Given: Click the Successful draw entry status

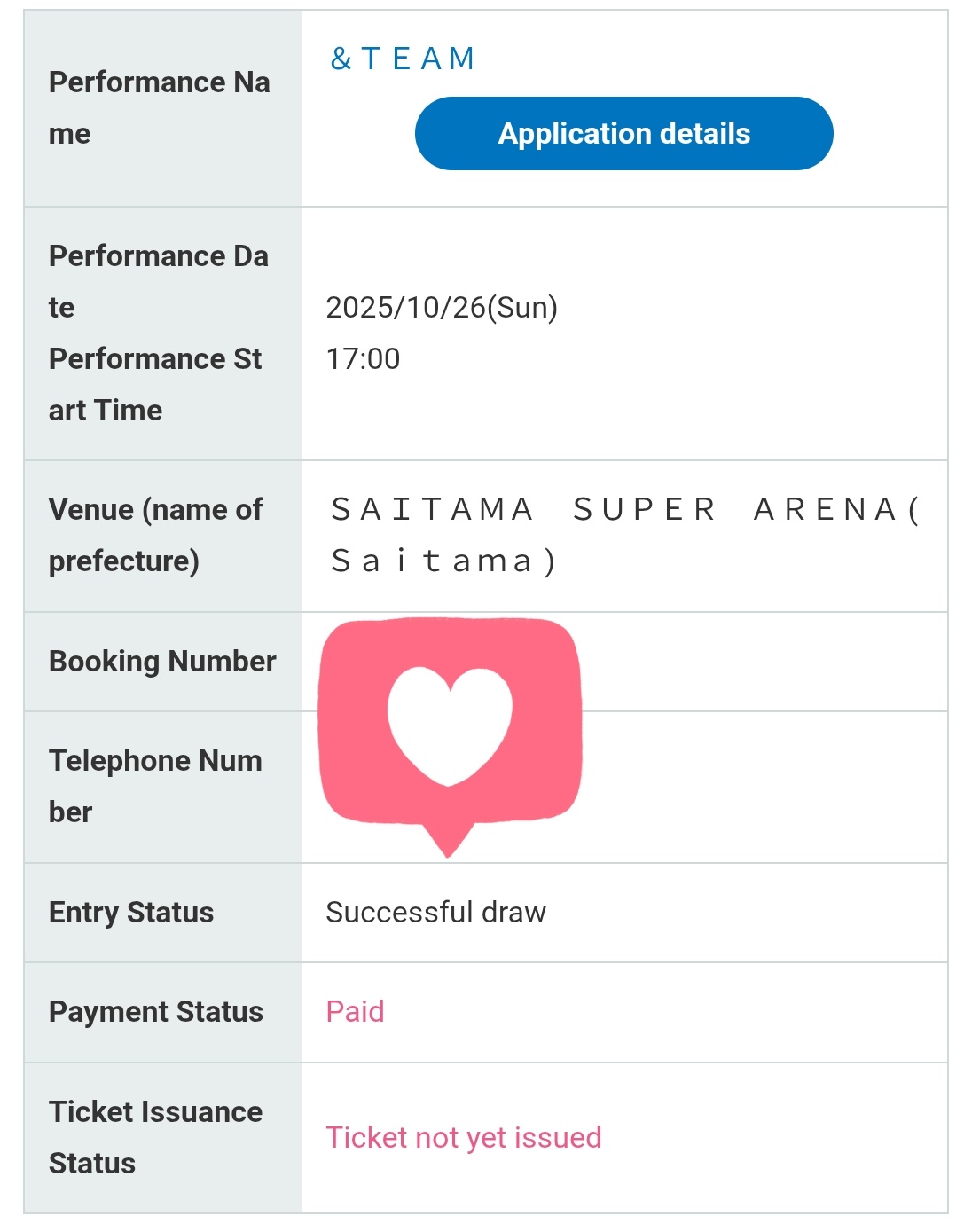Looking at the screenshot, I should pyautogui.click(x=435, y=913).
